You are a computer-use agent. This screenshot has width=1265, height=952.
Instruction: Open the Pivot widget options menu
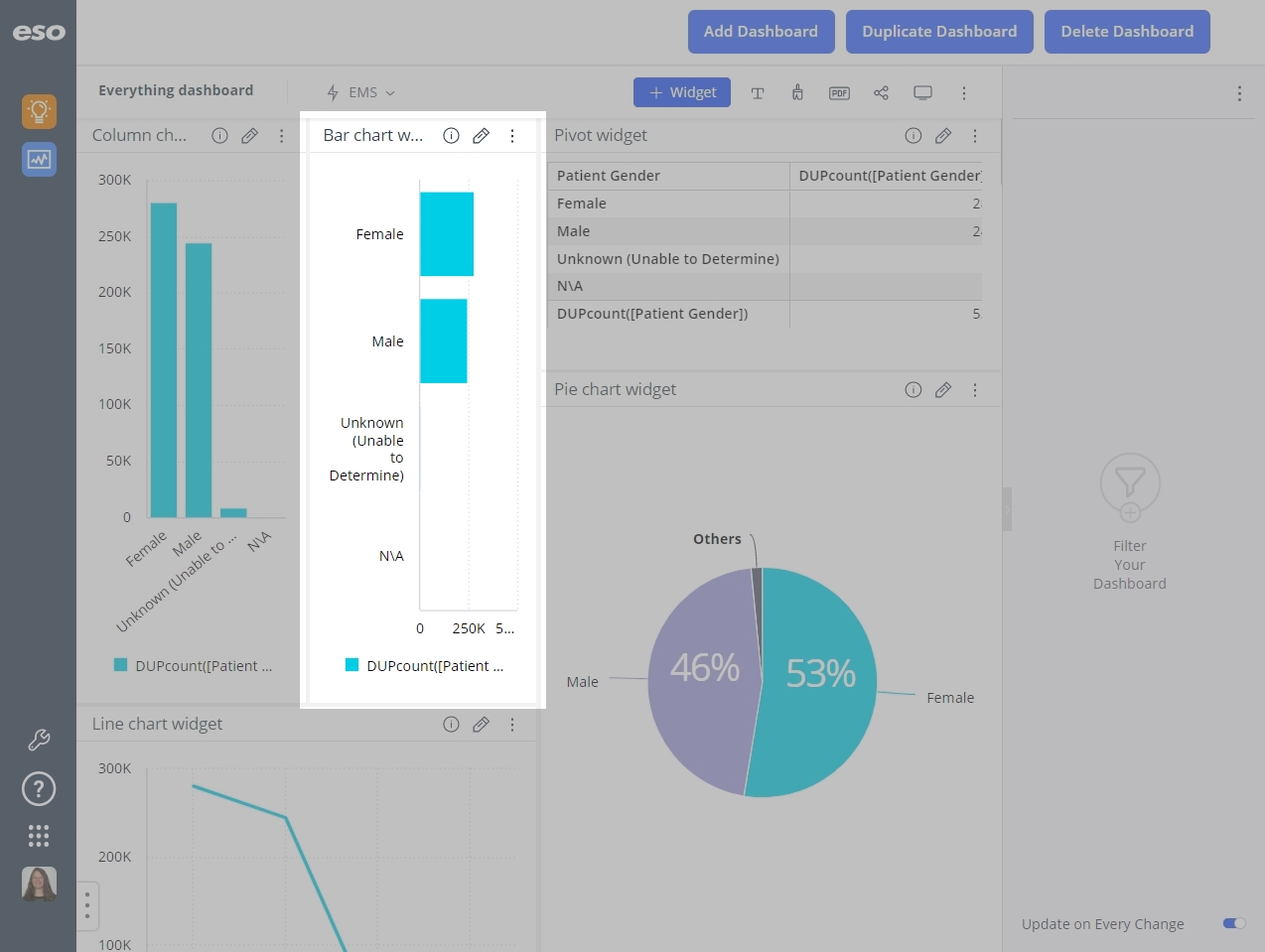tap(975, 136)
